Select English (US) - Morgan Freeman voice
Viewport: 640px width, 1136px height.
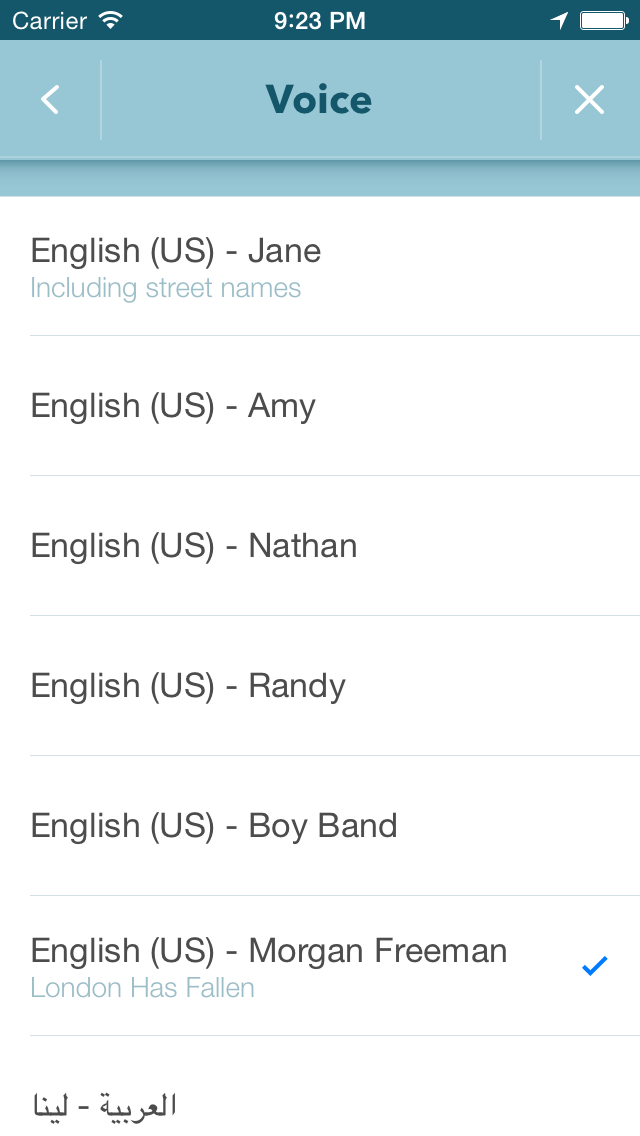point(269,951)
